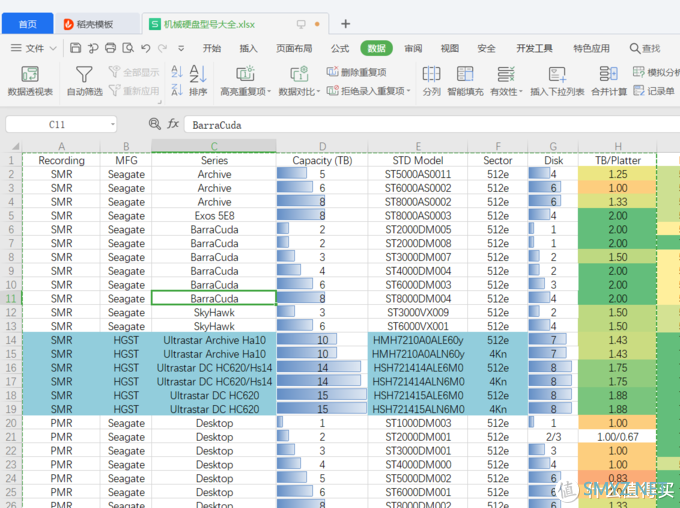Switch to the 插入 ribbon tab
Image resolution: width=680 pixels, height=508 pixels.
248,48
